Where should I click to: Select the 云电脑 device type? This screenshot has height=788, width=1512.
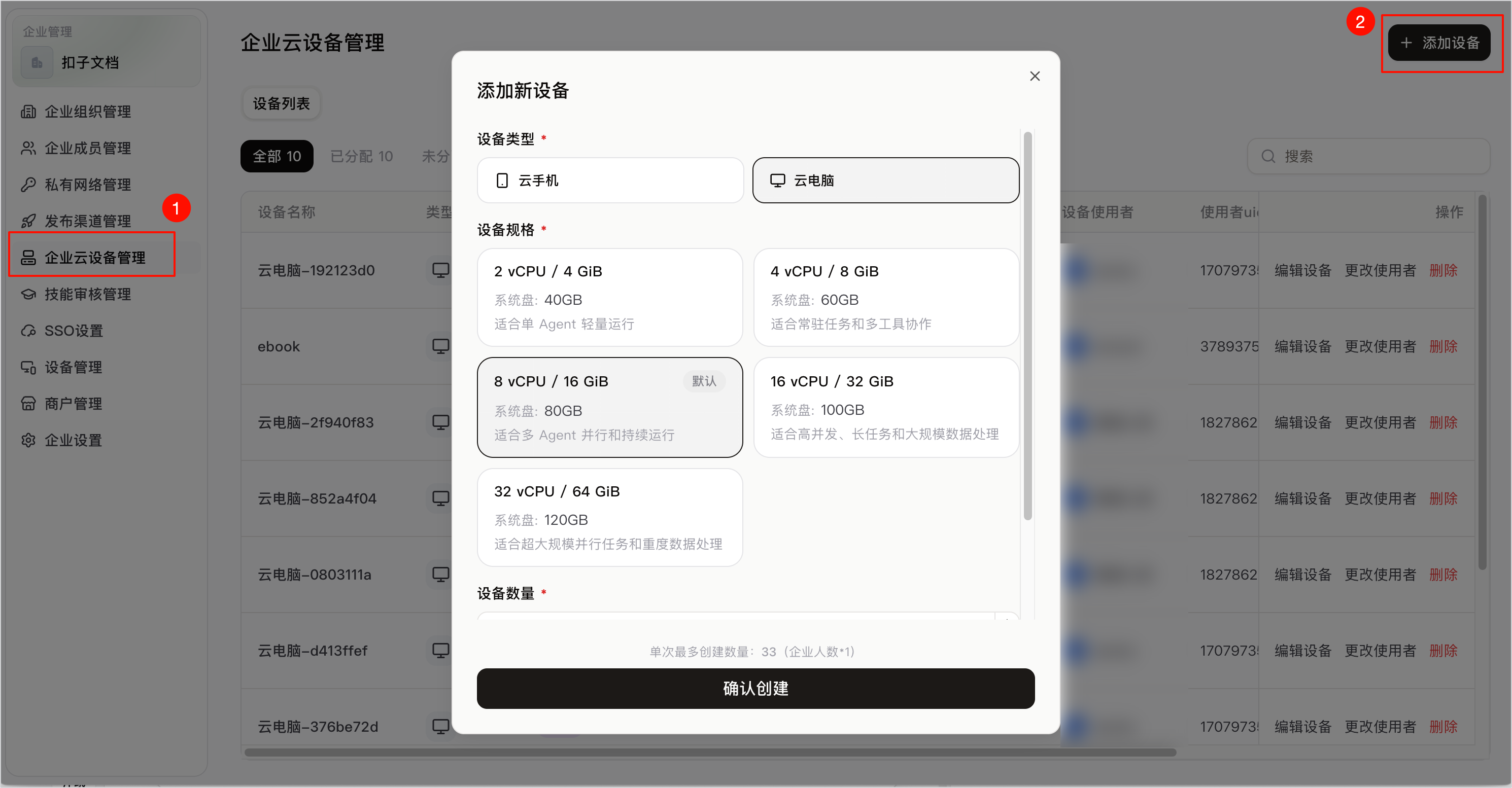886,180
